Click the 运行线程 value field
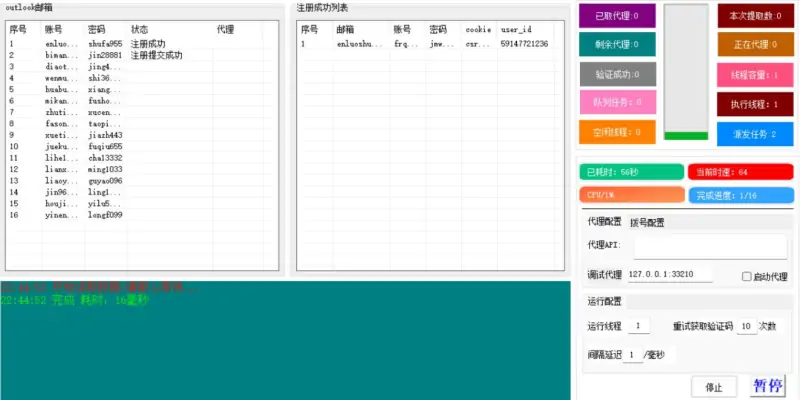The height and width of the screenshot is (400, 800). (639, 326)
